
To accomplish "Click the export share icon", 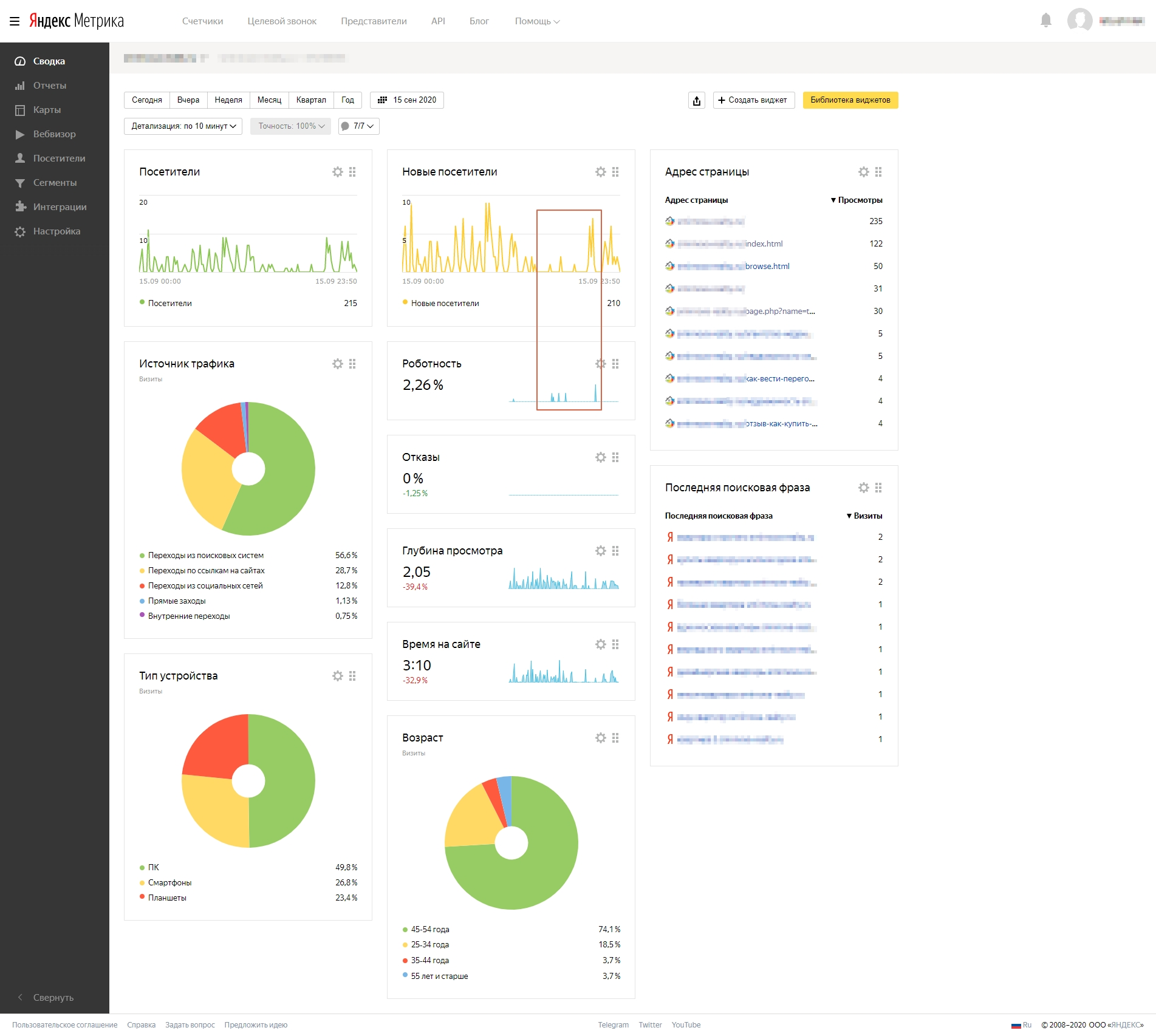I will (x=696, y=100).
